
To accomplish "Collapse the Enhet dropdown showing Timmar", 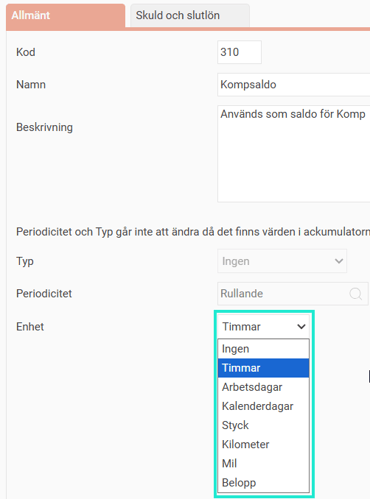I will click(264, 327).
